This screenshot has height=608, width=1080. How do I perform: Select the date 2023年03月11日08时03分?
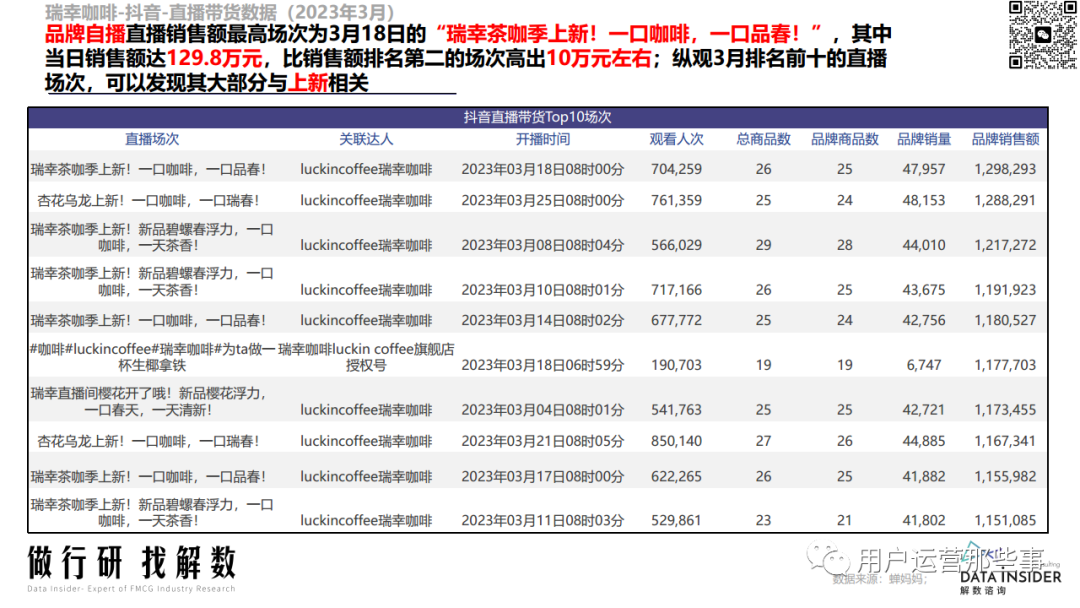point(543,521)
